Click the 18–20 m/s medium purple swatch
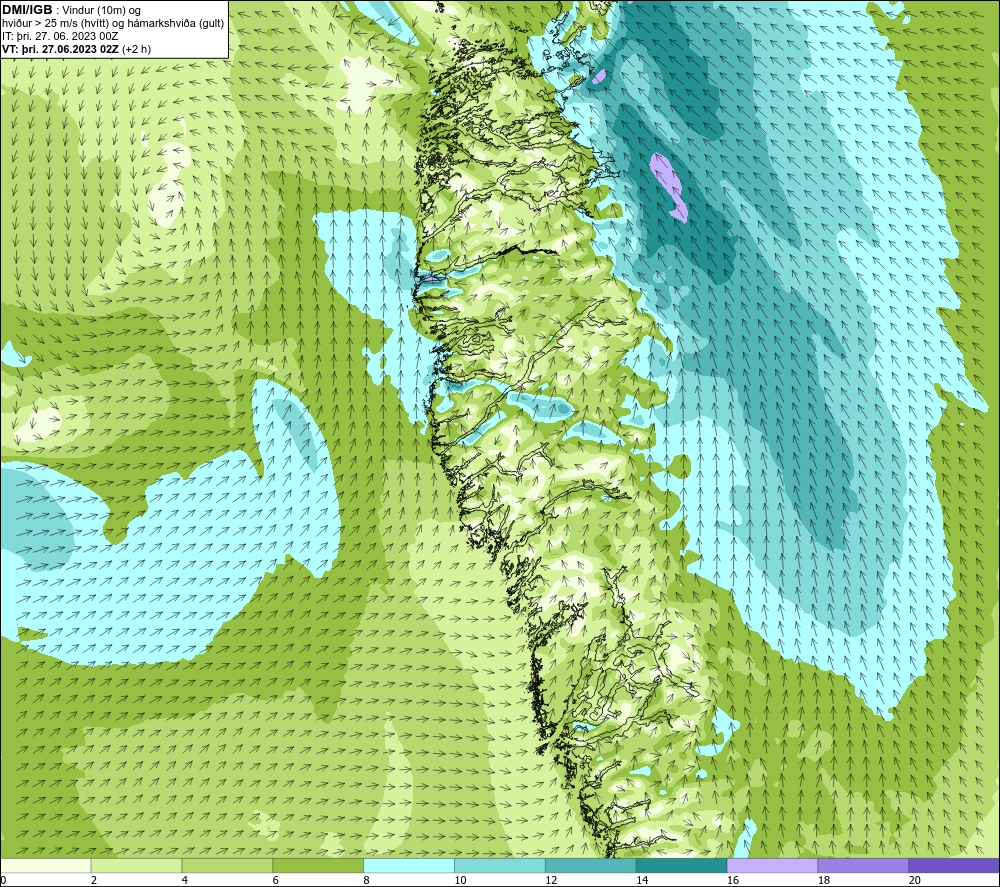 coord(863,865)
